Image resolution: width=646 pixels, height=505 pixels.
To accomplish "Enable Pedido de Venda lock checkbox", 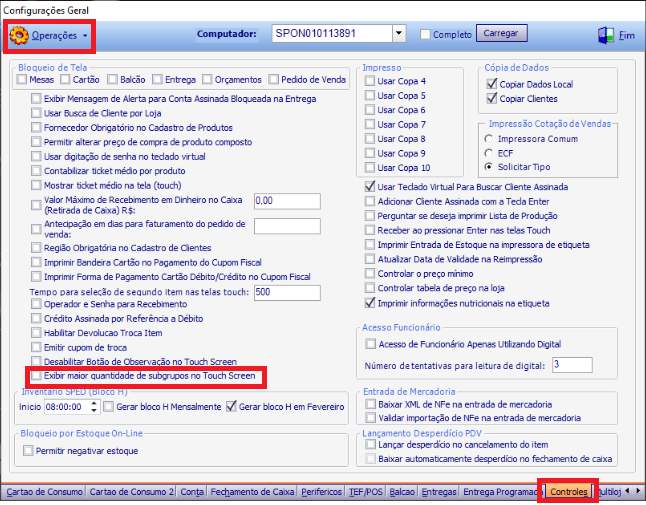I will coord(273,79).
